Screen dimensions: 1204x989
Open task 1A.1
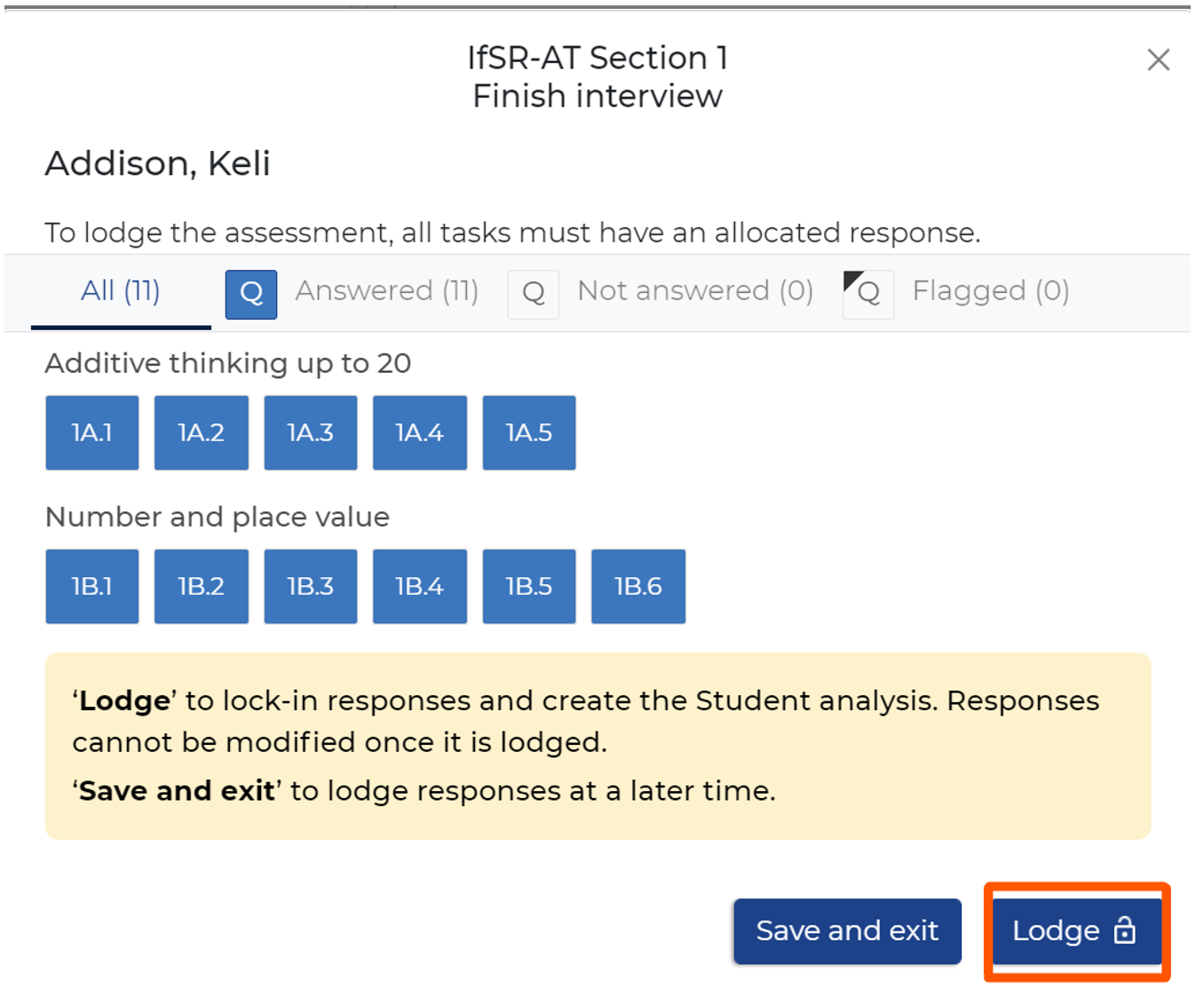click(92, 432)
